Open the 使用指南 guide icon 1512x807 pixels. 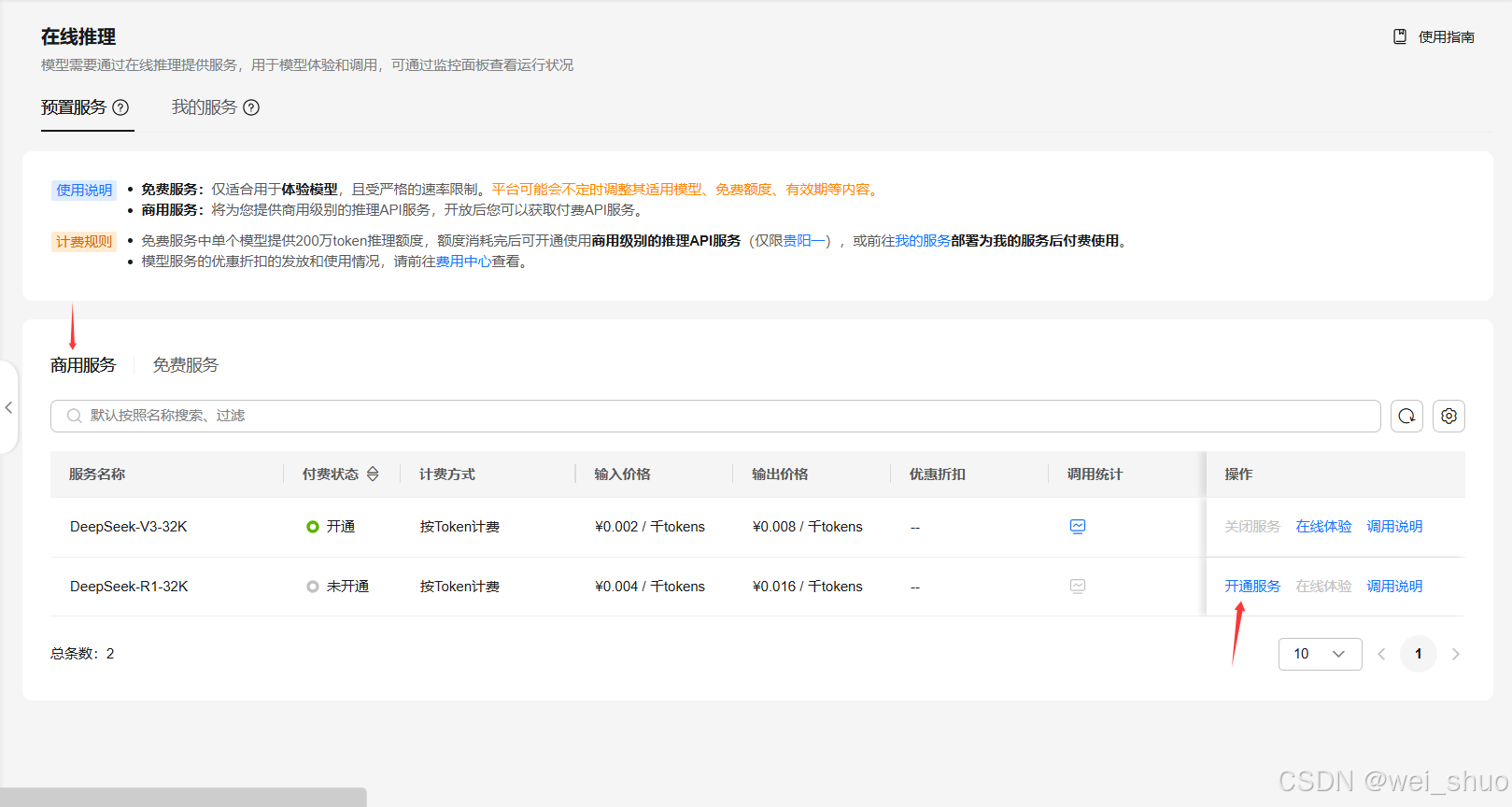pos(1400,36)
